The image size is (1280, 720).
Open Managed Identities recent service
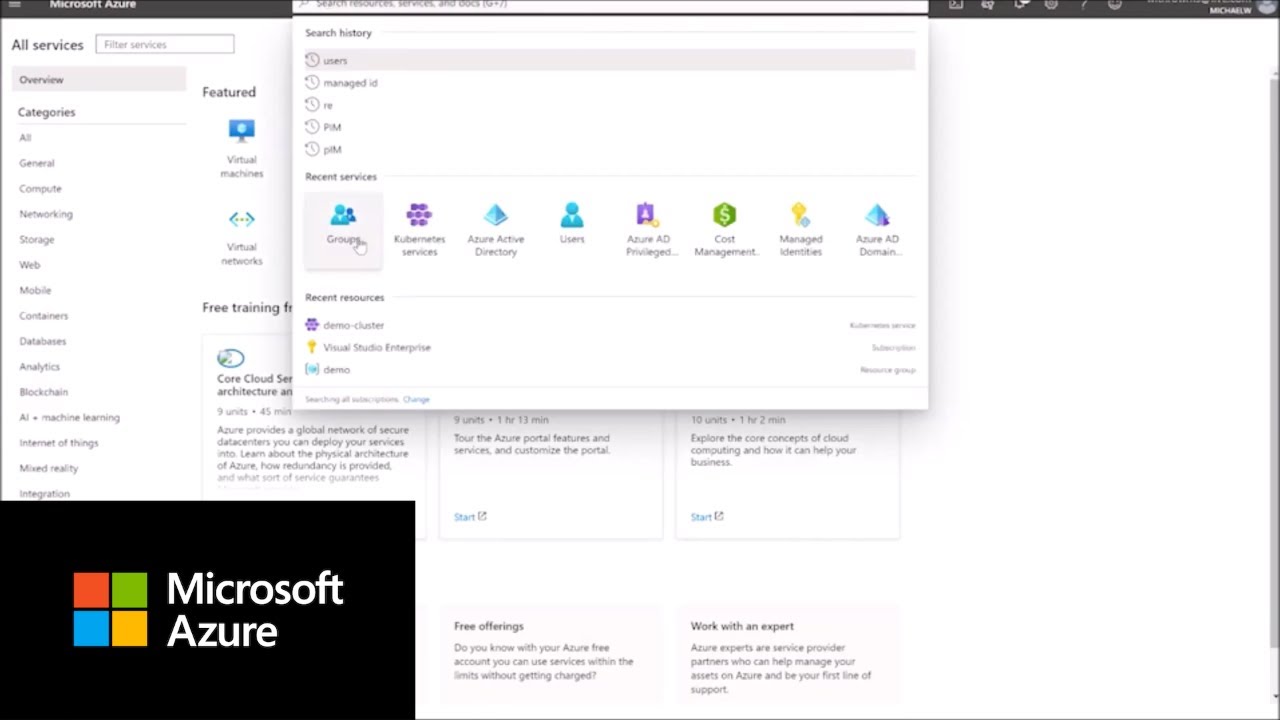point(801,231)
